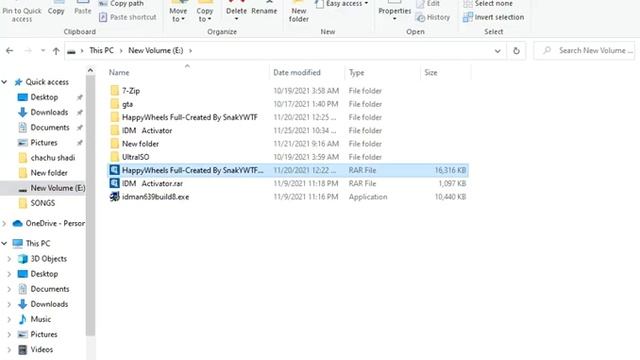Click 16,316 KB size cell

point(450,170)
